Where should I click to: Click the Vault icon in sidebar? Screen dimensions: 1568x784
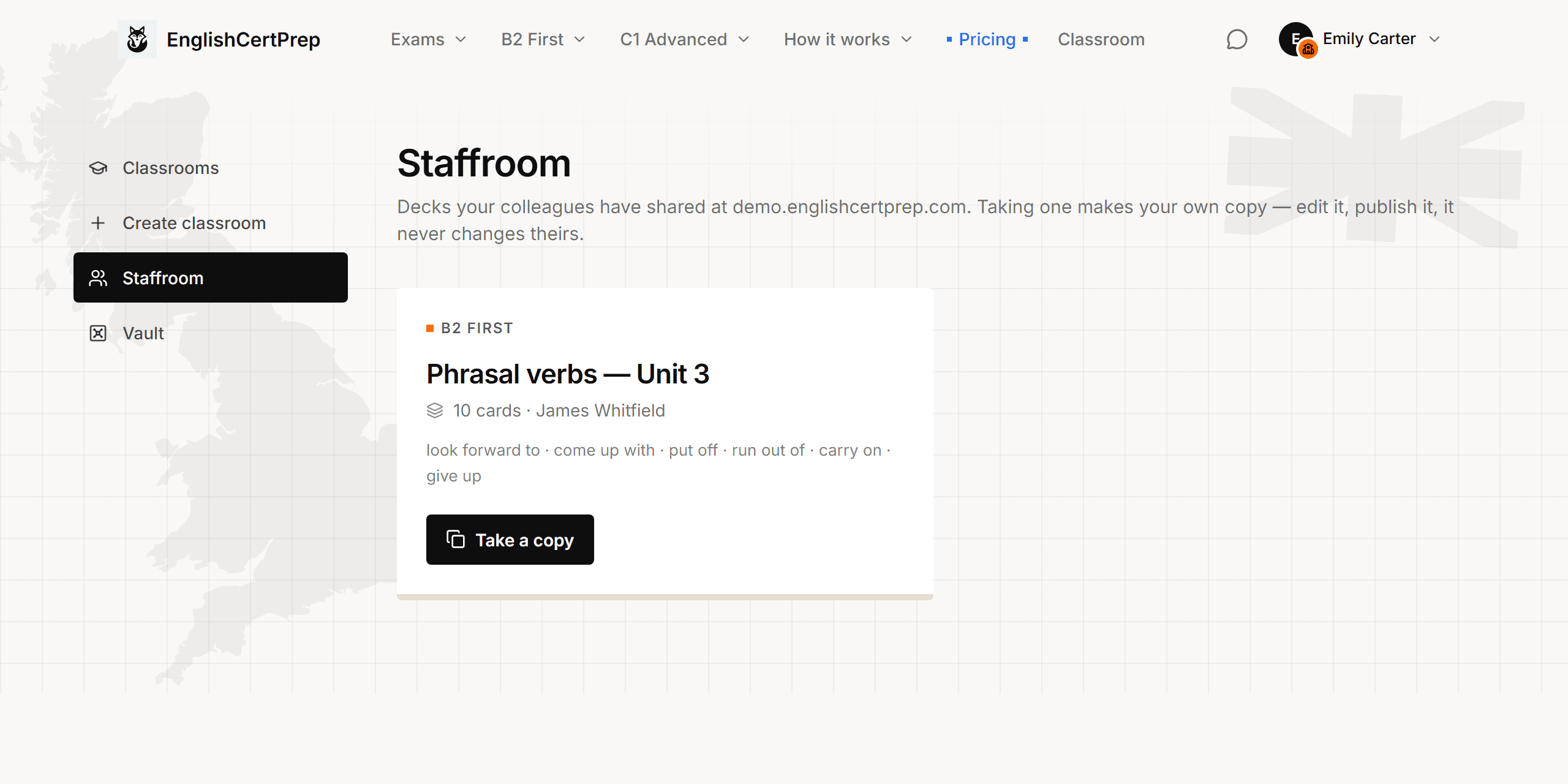coord(98,333)
